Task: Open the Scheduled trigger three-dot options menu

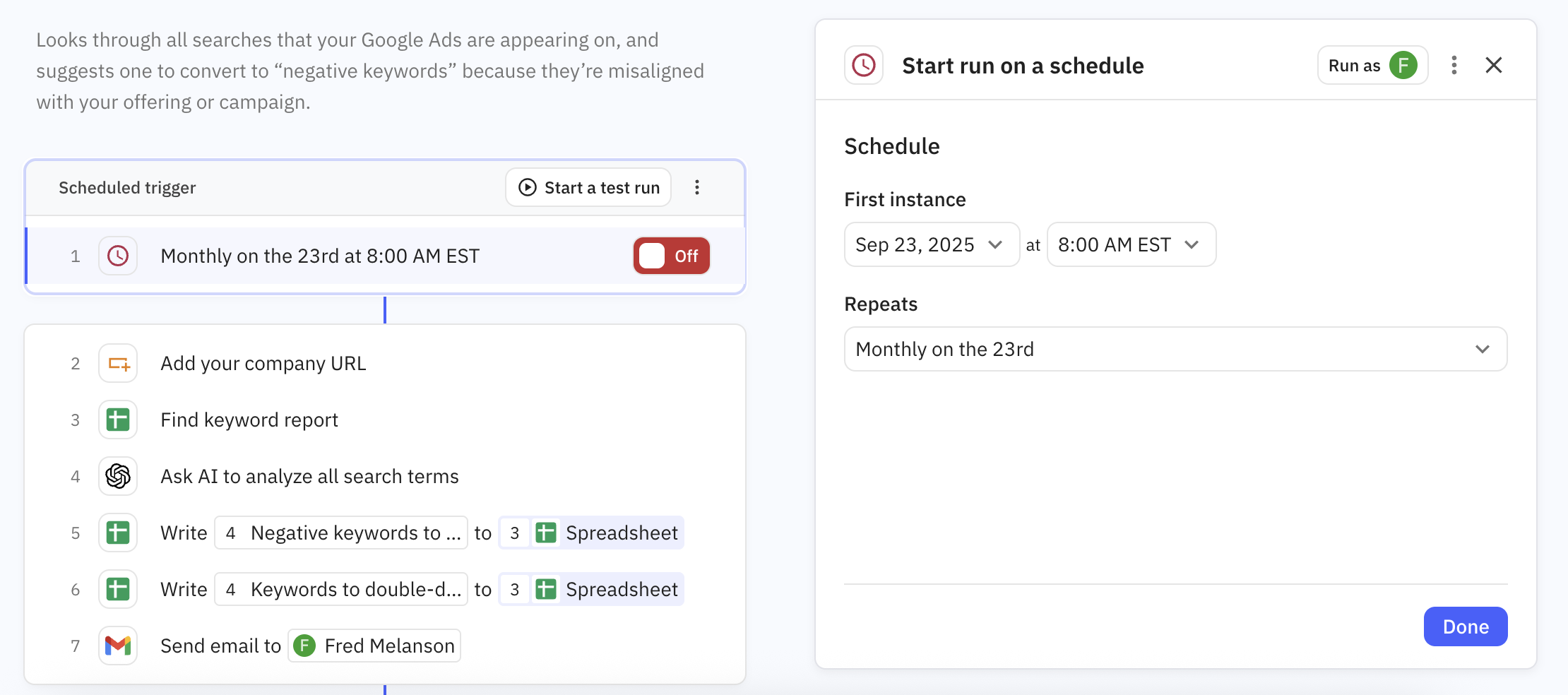Action: click(x=697, y=187)
